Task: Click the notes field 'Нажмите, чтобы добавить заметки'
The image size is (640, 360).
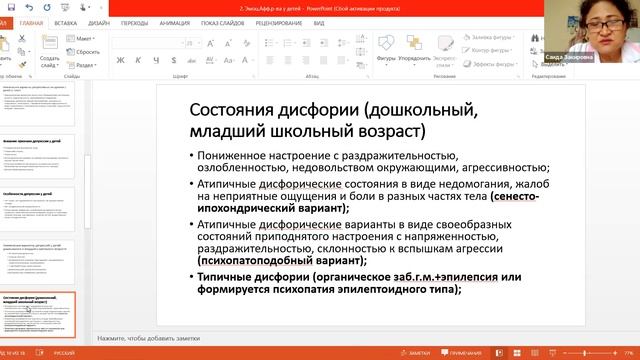Action: point(149,338)
